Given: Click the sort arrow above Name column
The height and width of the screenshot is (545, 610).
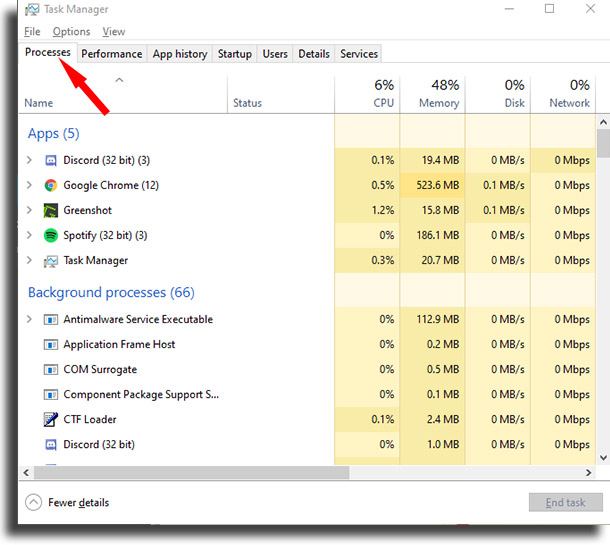Looking at the screenshot, I should click(x=119, y=81).
